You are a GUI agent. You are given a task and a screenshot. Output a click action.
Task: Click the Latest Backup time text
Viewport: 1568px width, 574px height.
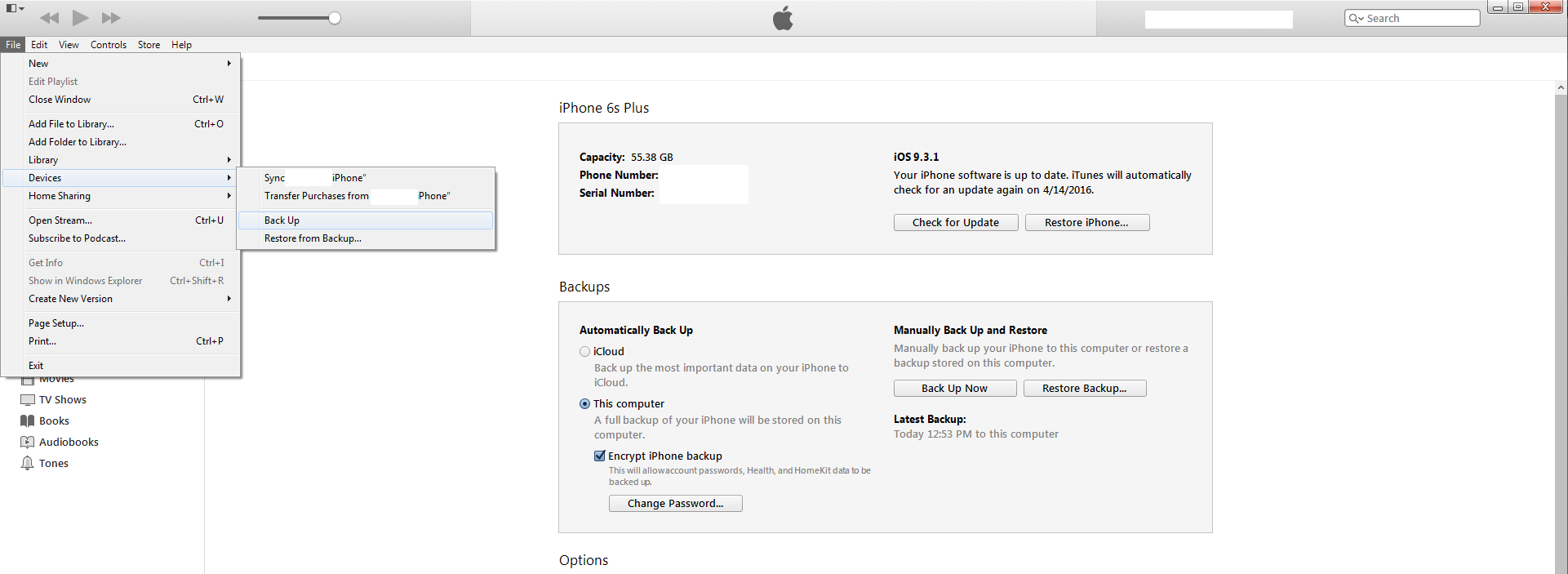coord(976,434)
